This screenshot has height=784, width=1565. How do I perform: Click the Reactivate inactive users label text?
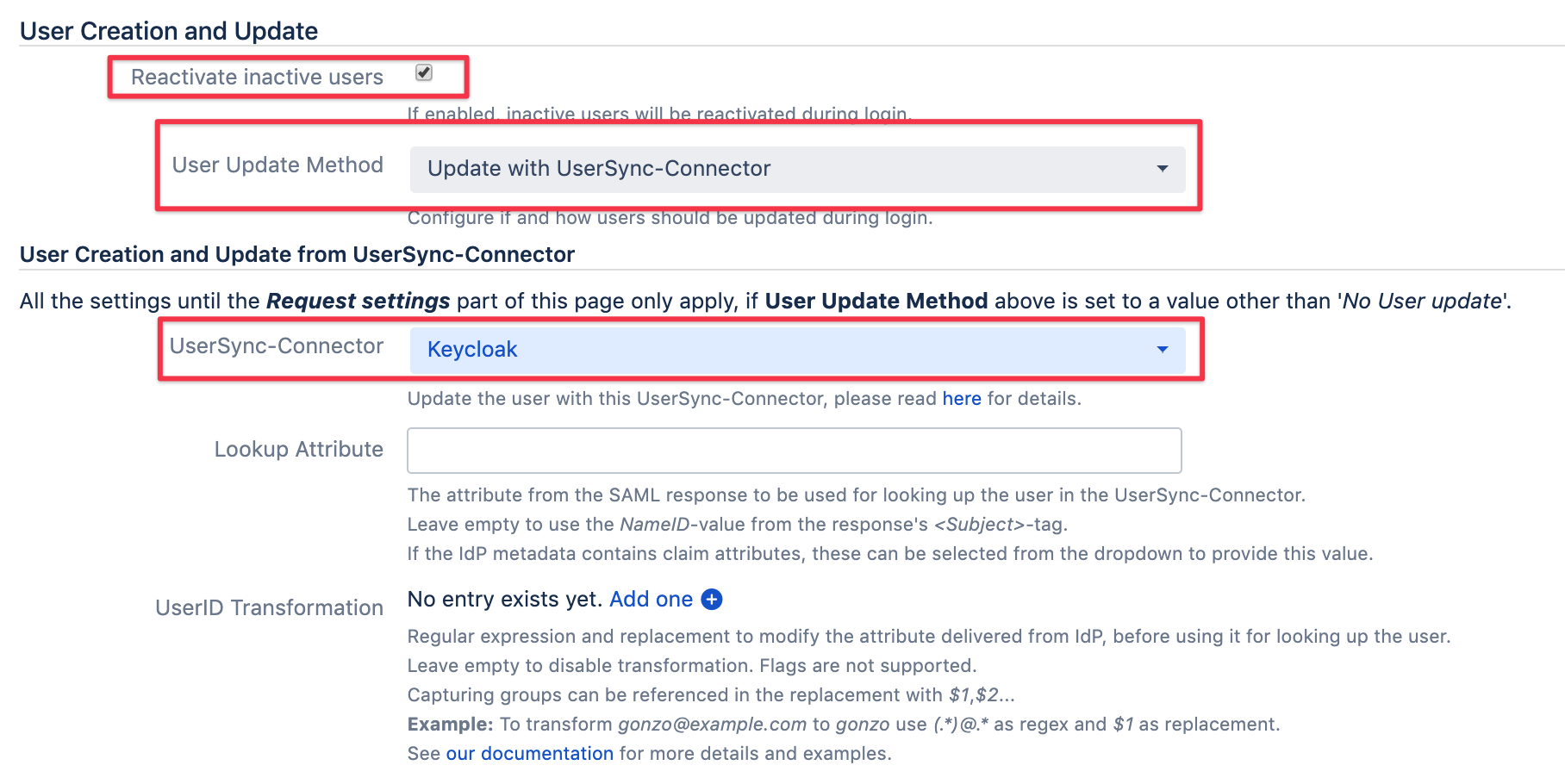click(257, 78)
